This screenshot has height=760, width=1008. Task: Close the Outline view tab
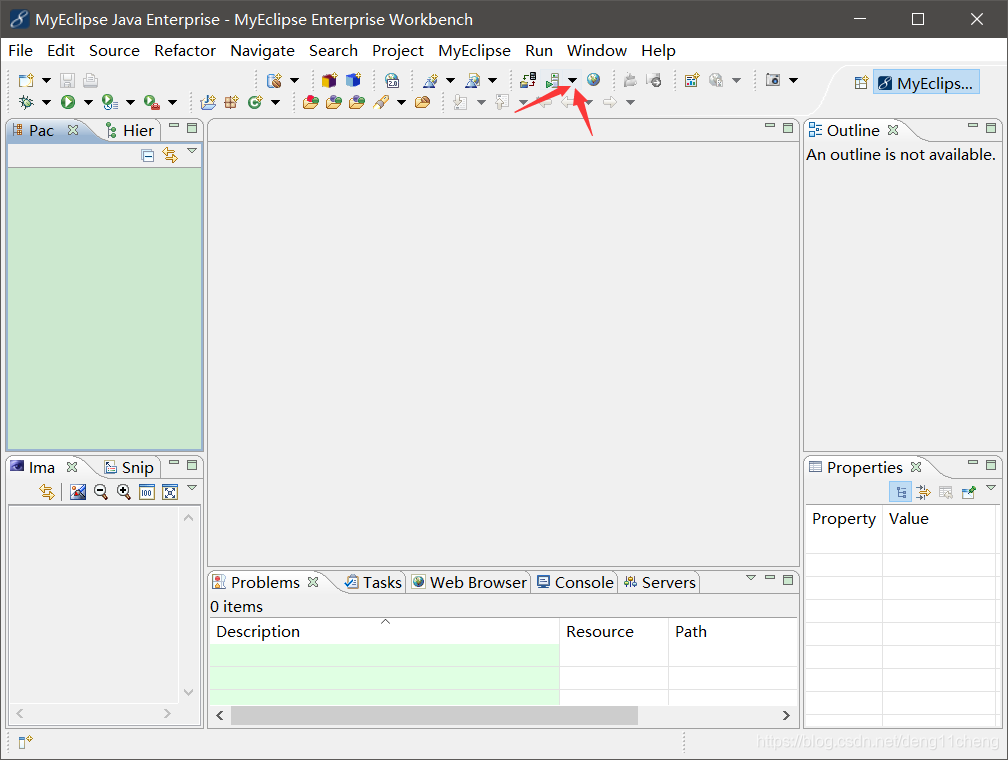click(893, 130)
